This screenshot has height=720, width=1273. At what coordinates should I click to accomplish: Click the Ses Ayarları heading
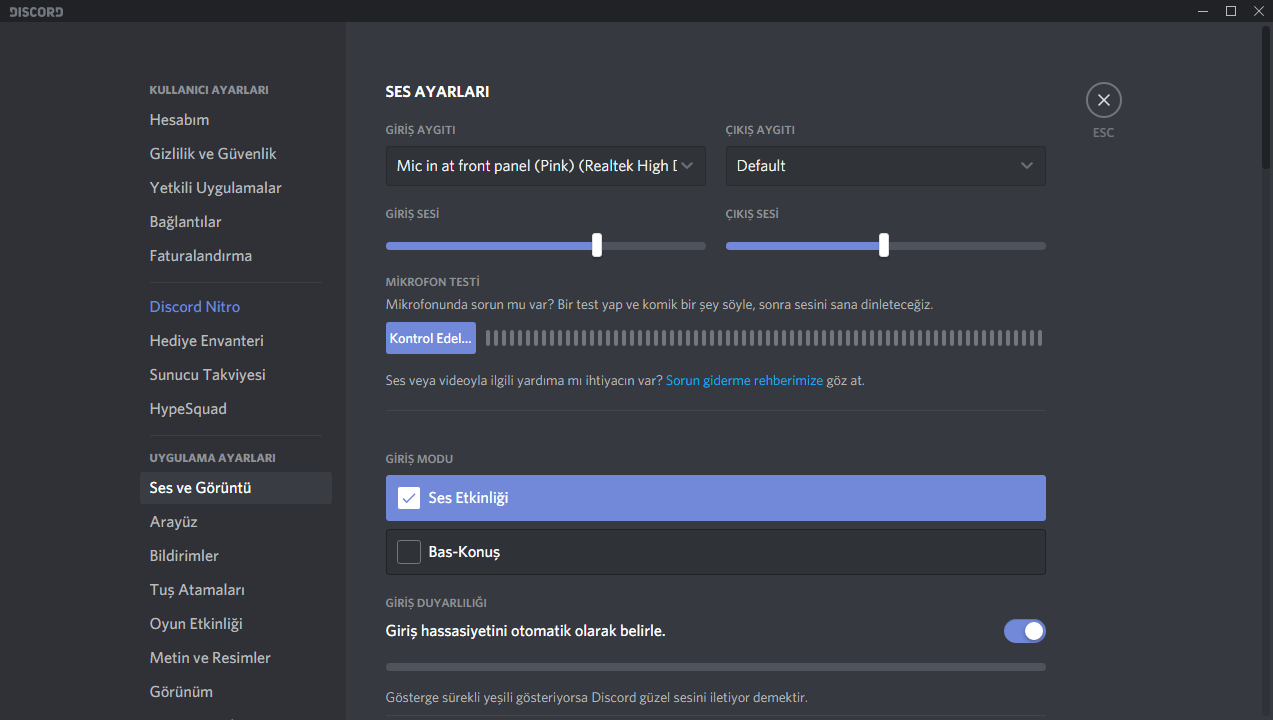[x=437, y=92]
